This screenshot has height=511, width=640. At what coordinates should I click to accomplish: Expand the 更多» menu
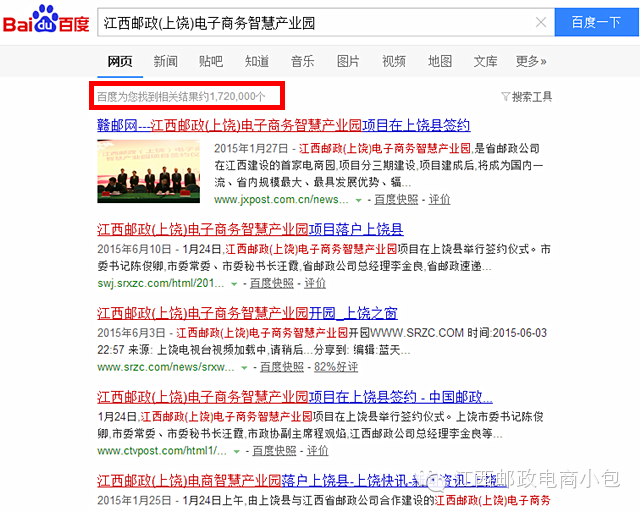point(531,62)
